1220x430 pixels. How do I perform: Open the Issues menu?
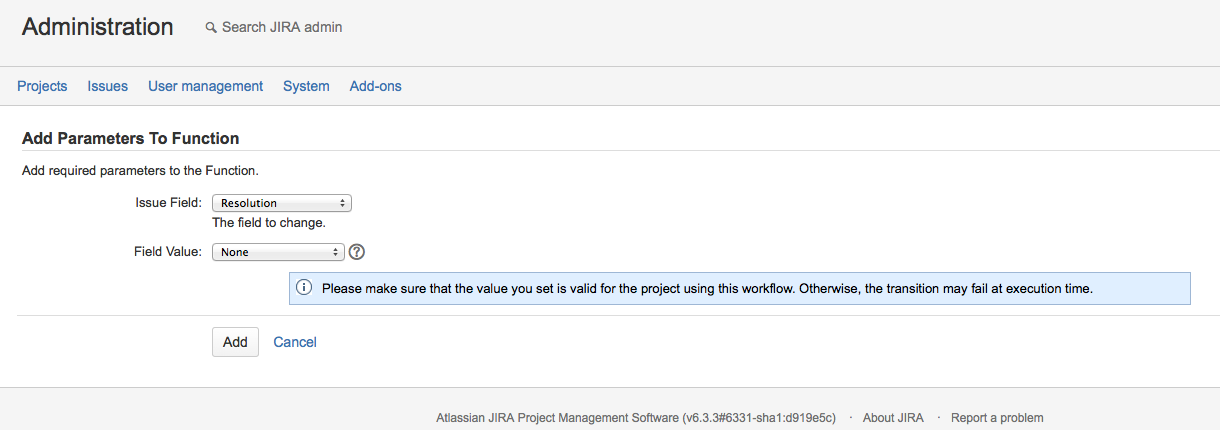[108, 86]
